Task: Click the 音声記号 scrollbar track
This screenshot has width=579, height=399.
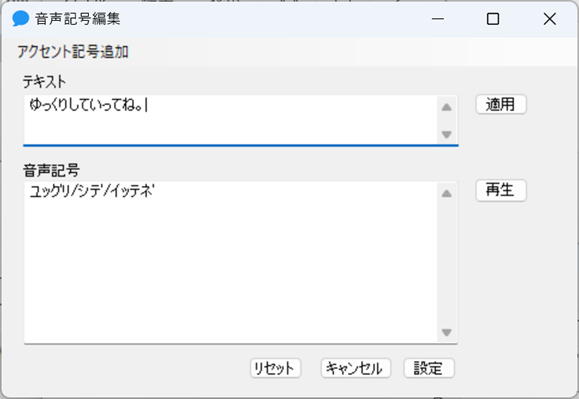Action: (446, 263)
